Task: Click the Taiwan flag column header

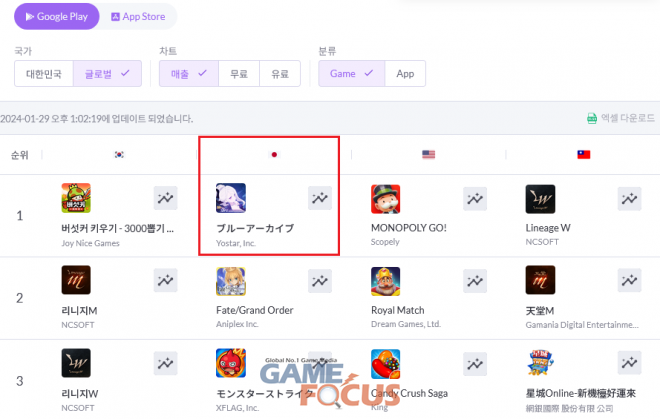Action: [583, 155]
